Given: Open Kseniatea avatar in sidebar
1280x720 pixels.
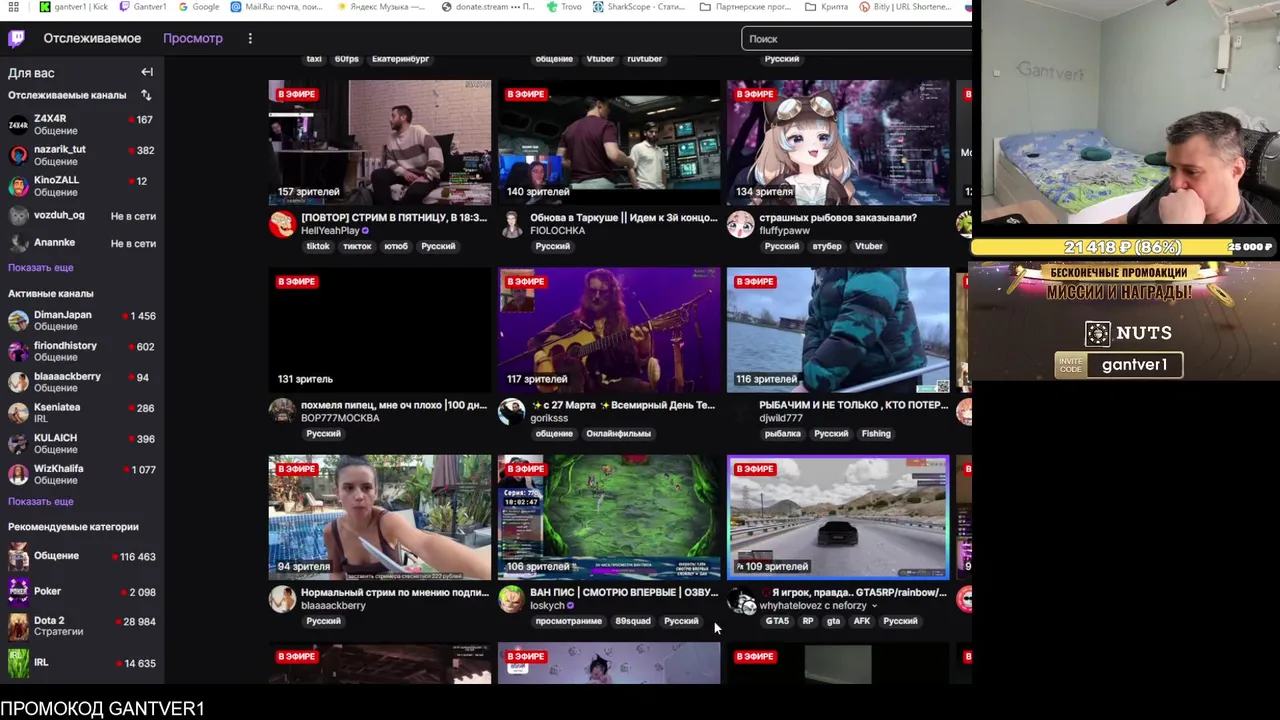Looking at the screenshot, I should 18,413.
